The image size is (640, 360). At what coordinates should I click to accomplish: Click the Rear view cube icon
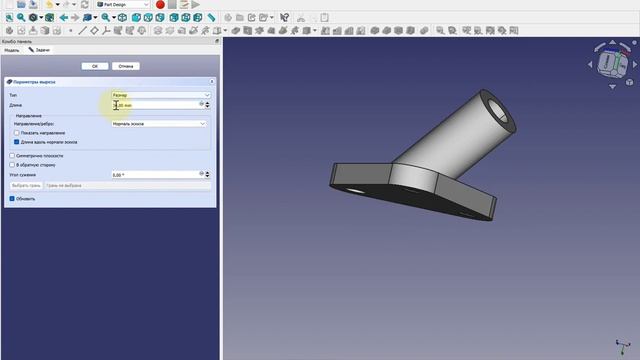[x=174, y=18]
